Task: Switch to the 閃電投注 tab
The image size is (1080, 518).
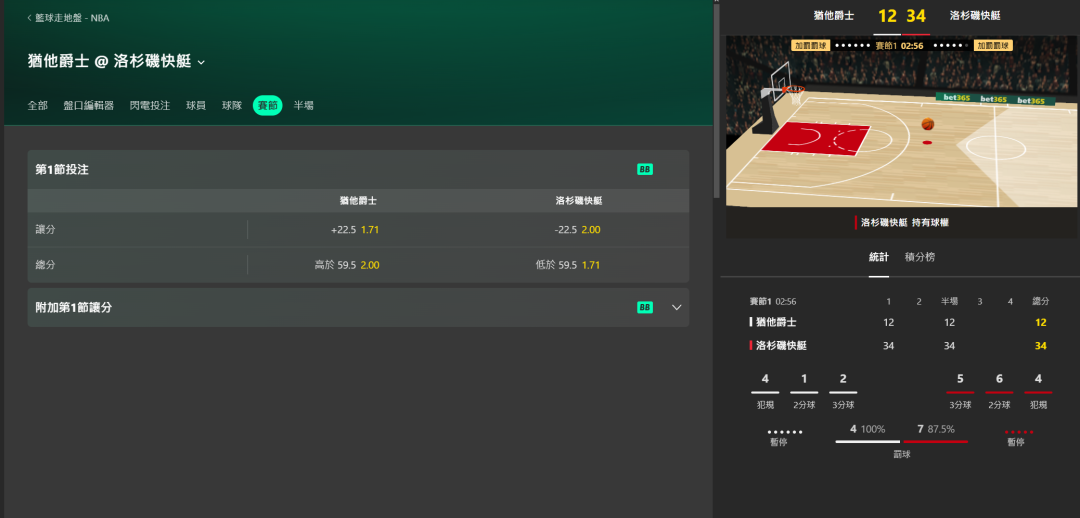Action: (150, 105)
